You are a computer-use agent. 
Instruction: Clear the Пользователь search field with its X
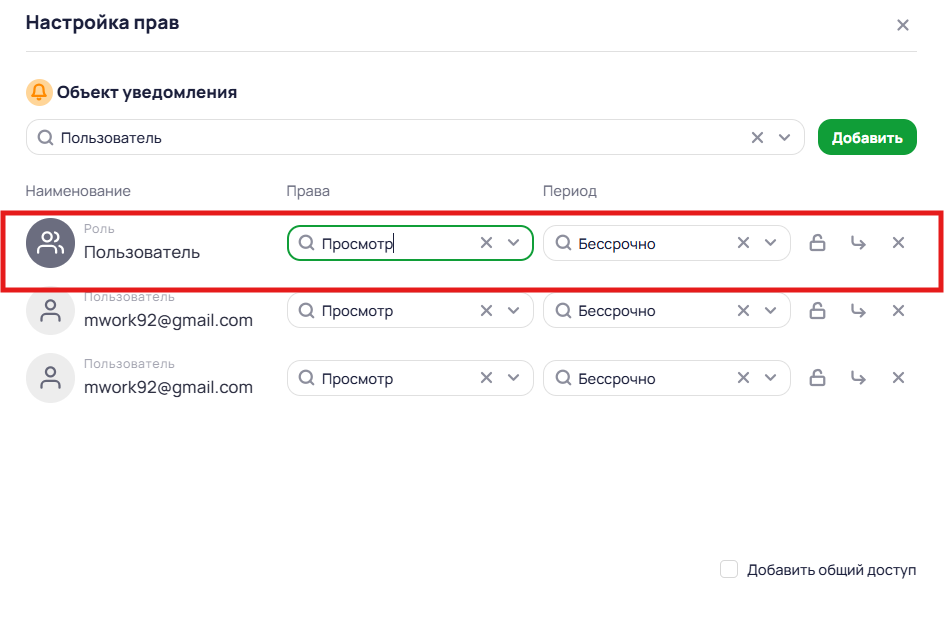click(757, 138)
